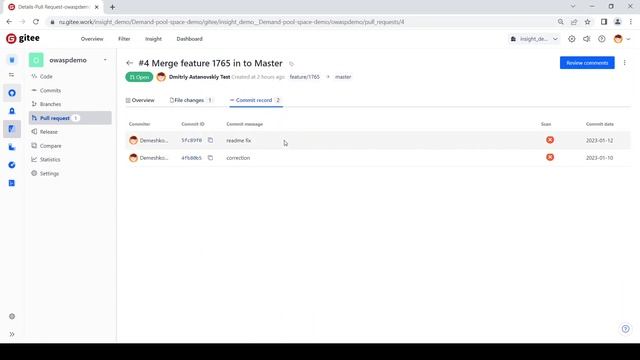The height and width of the screenshot is (360, 640).
Task: Open commit 5fc89f0 link
Action: (x=191, y=140)
